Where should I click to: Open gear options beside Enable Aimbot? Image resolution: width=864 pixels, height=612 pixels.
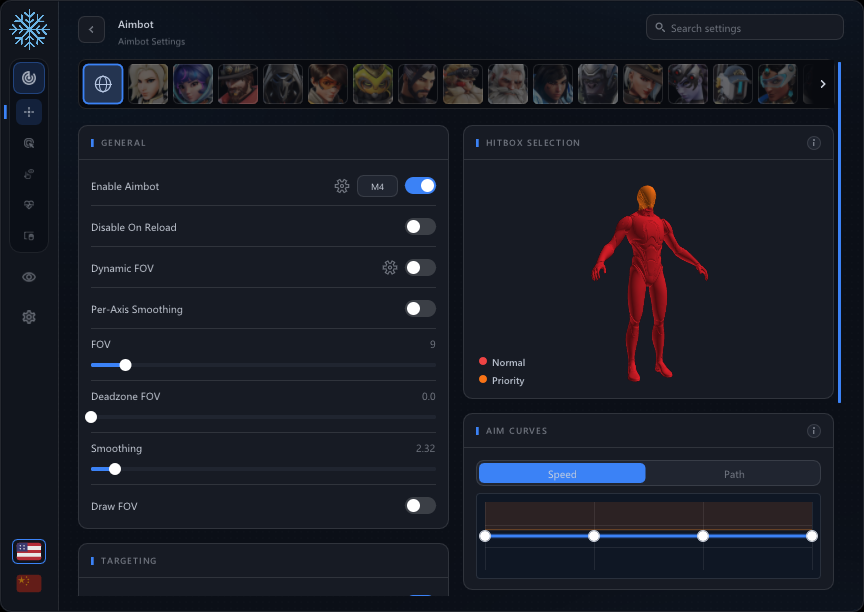coord(342,186)
